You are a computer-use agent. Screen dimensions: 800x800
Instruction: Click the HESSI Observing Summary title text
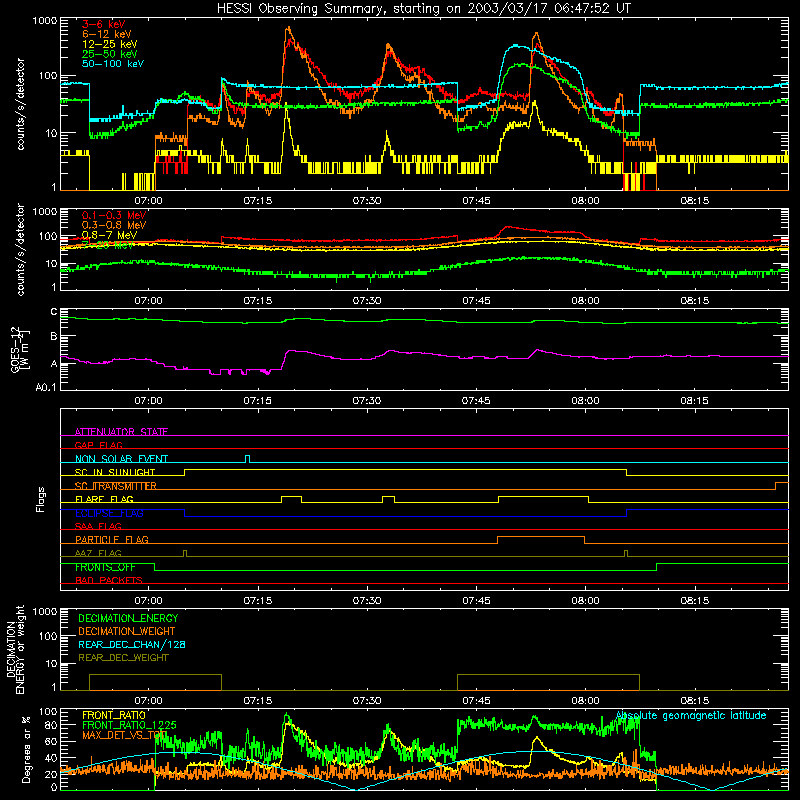(x=424, y=8)
